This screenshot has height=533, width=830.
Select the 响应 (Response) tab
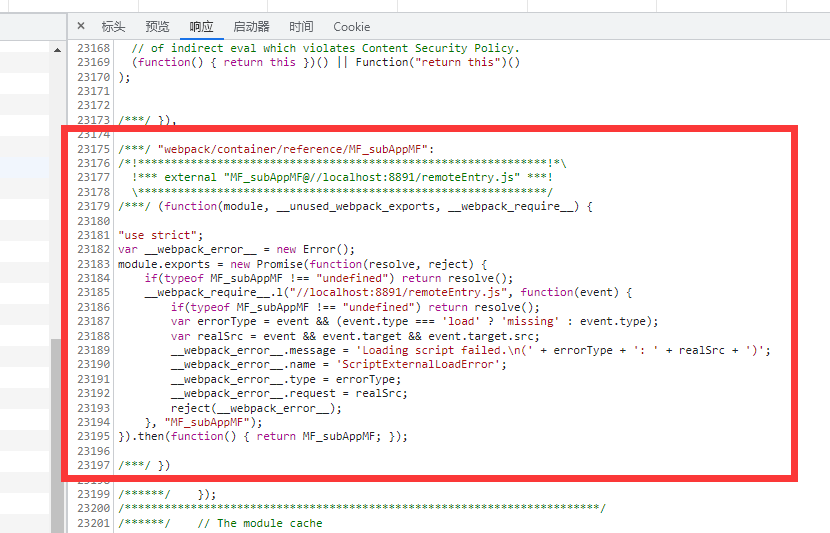click(201, 26)
